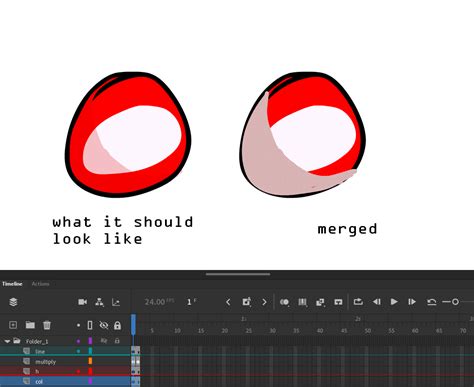
Task: Toggle the layer depth panel icon
Action: 116,302
